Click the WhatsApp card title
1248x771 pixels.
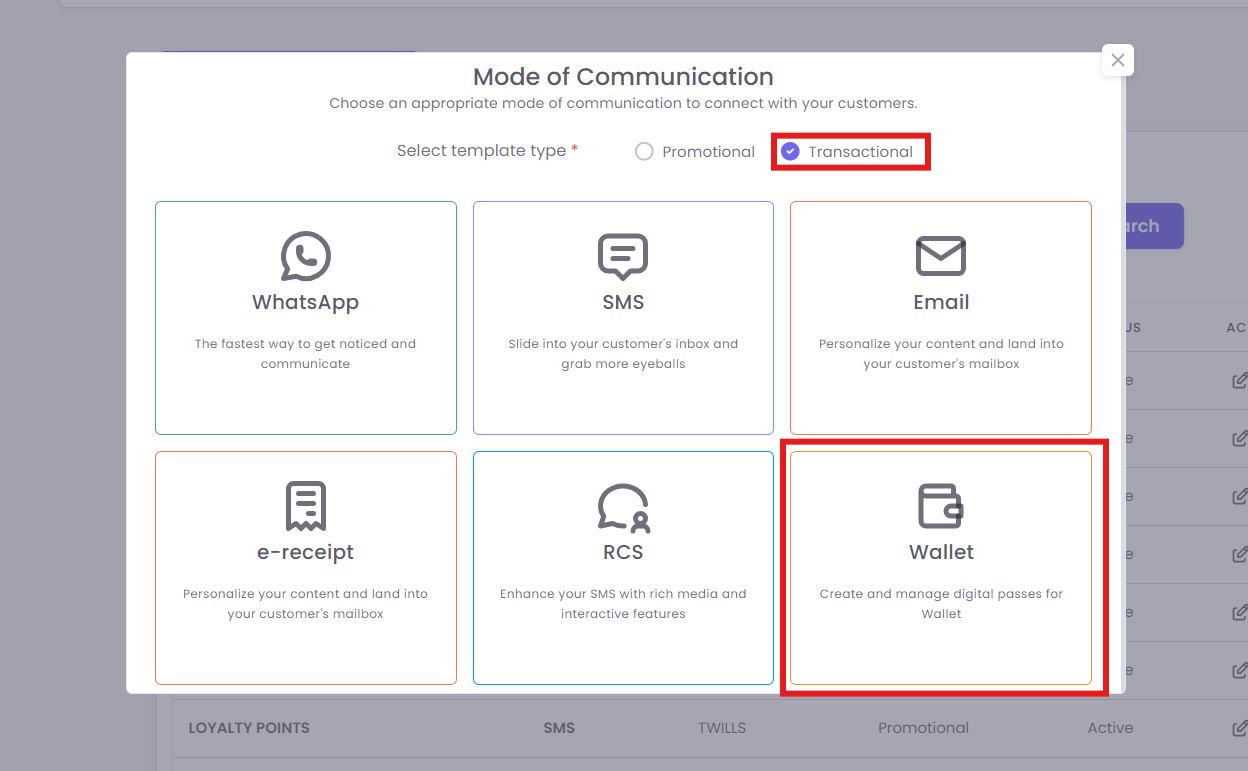pyautogui.click(x=305, y=302)
